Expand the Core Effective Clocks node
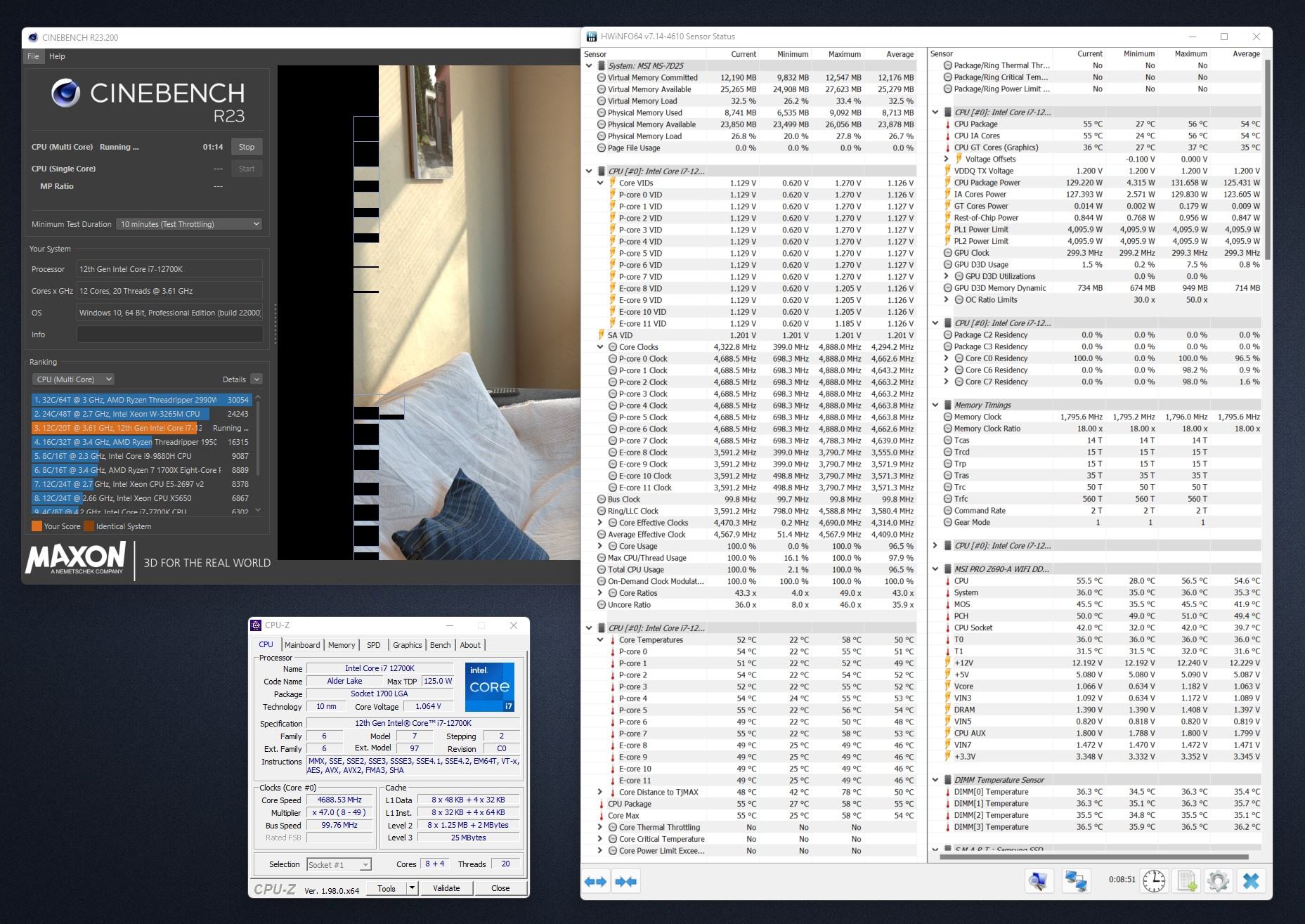 (x=600, y=523)
